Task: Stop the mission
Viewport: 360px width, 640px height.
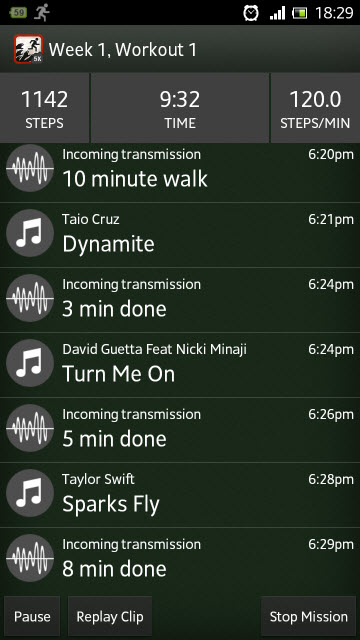Action: pyautogui.click(x=309, y=616)
